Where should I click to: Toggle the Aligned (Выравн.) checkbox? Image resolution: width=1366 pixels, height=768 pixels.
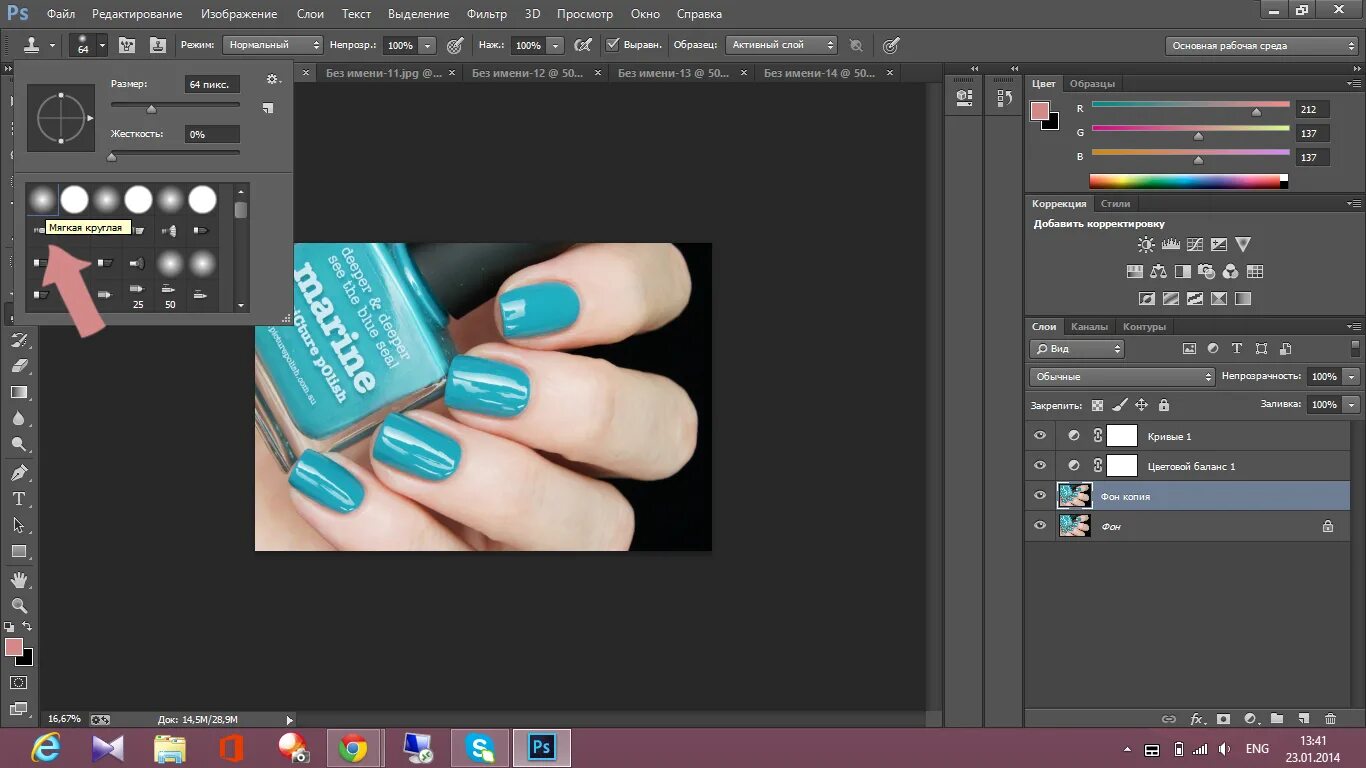coord(613,45)
